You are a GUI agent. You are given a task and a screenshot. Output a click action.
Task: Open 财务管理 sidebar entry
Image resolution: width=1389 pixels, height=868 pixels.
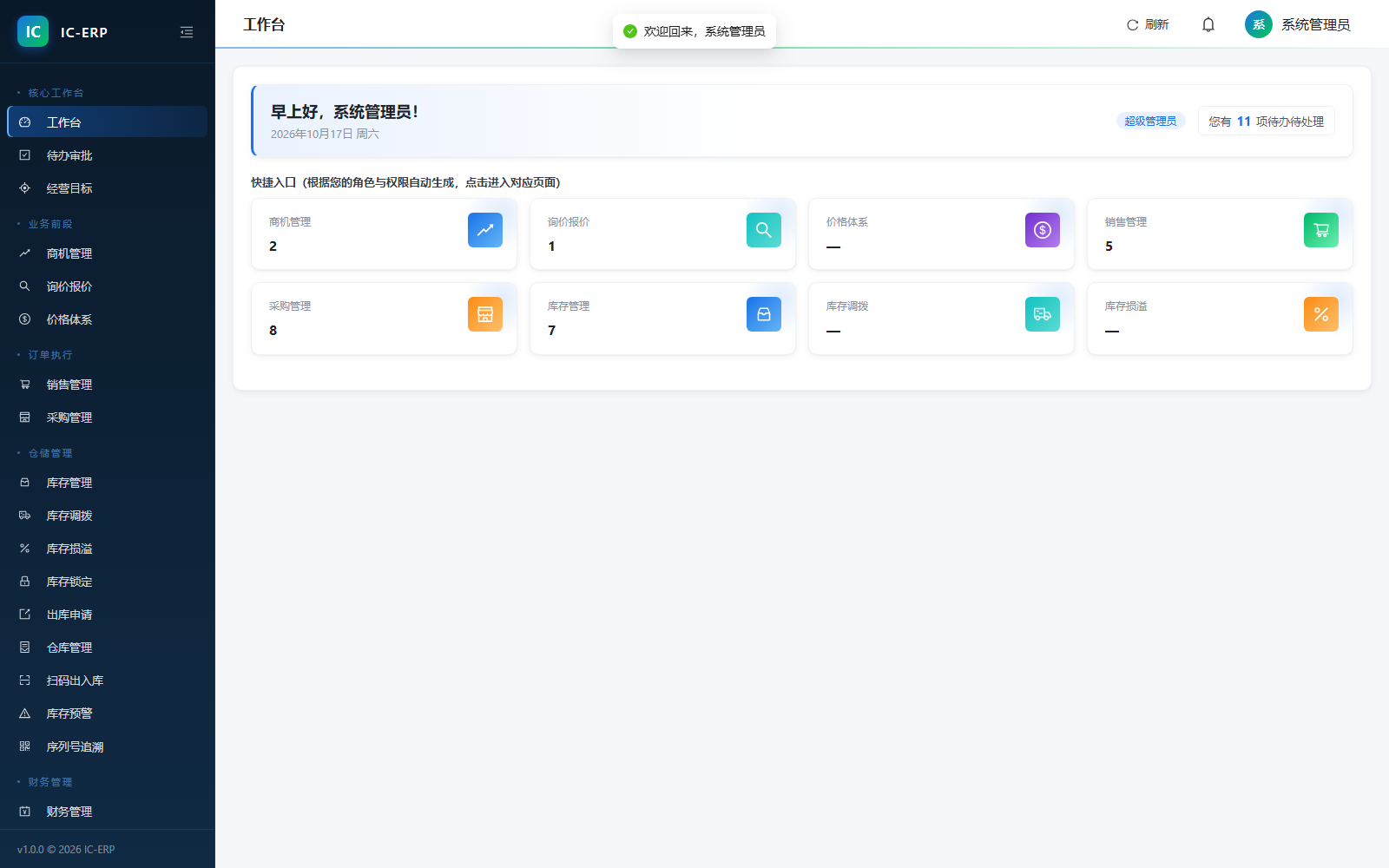108,812
